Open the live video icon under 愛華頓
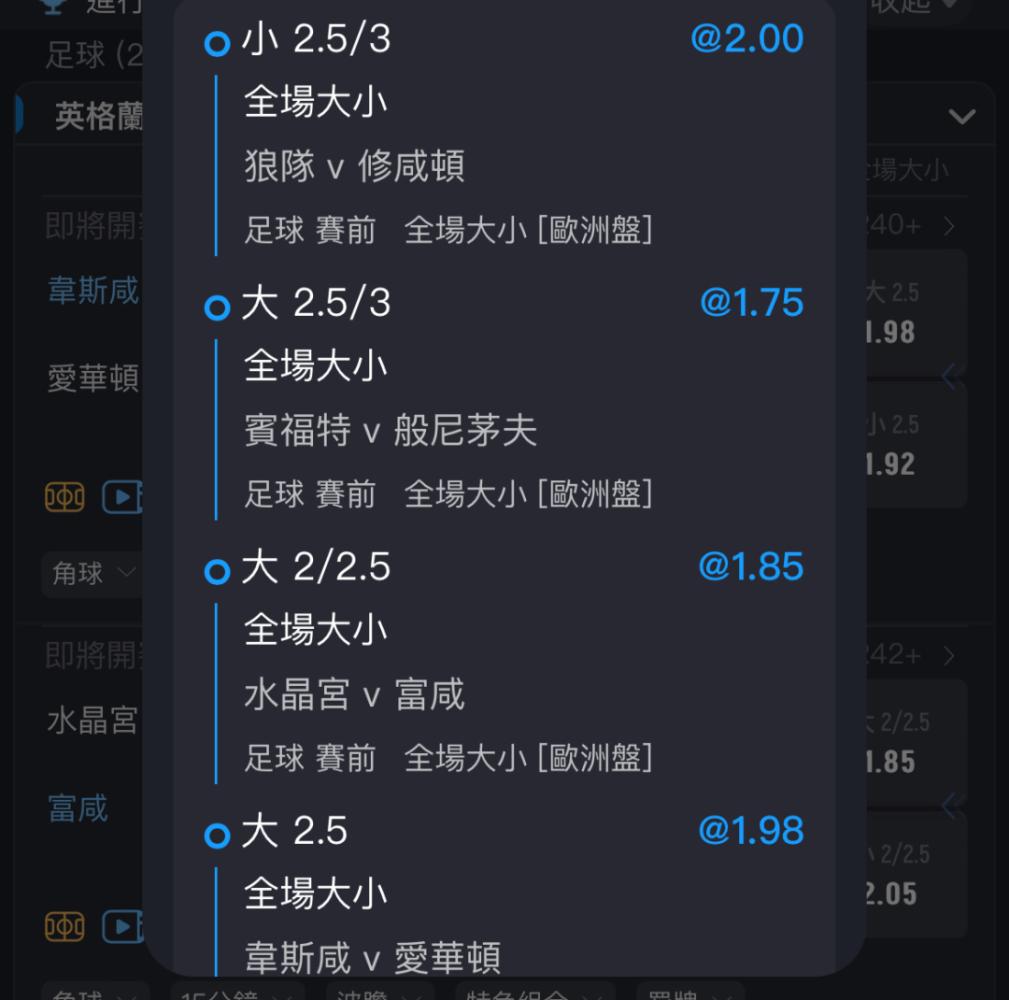 (122, 497)
